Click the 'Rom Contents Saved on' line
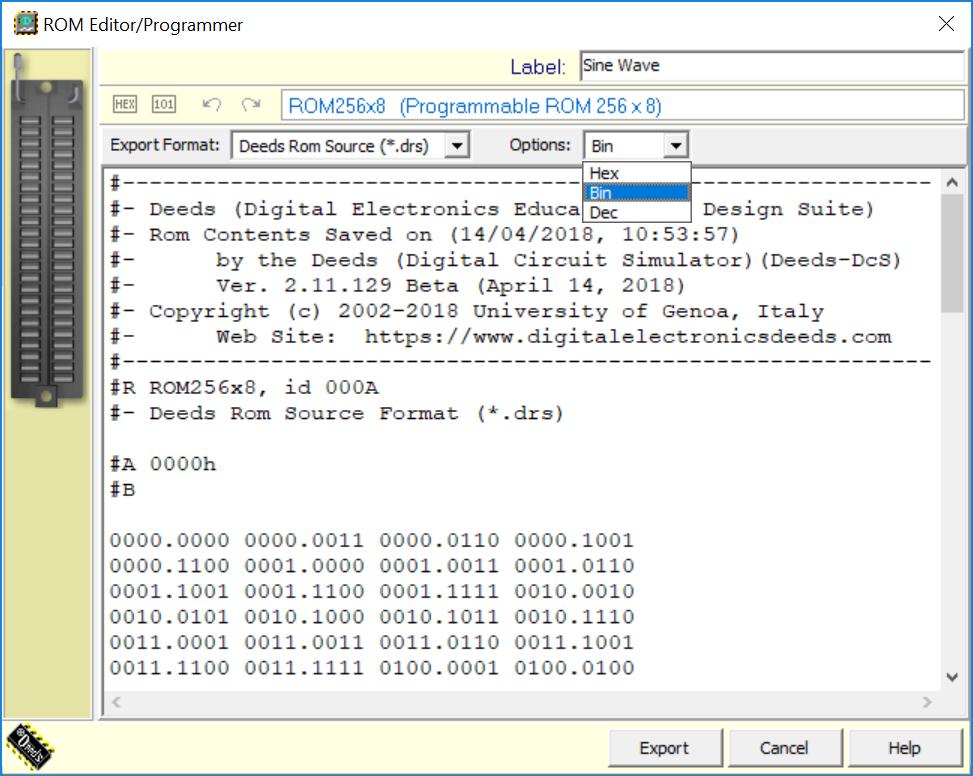The width and height of the screenshot is (973, 776). pyautogui.click(x=425, y=234)
